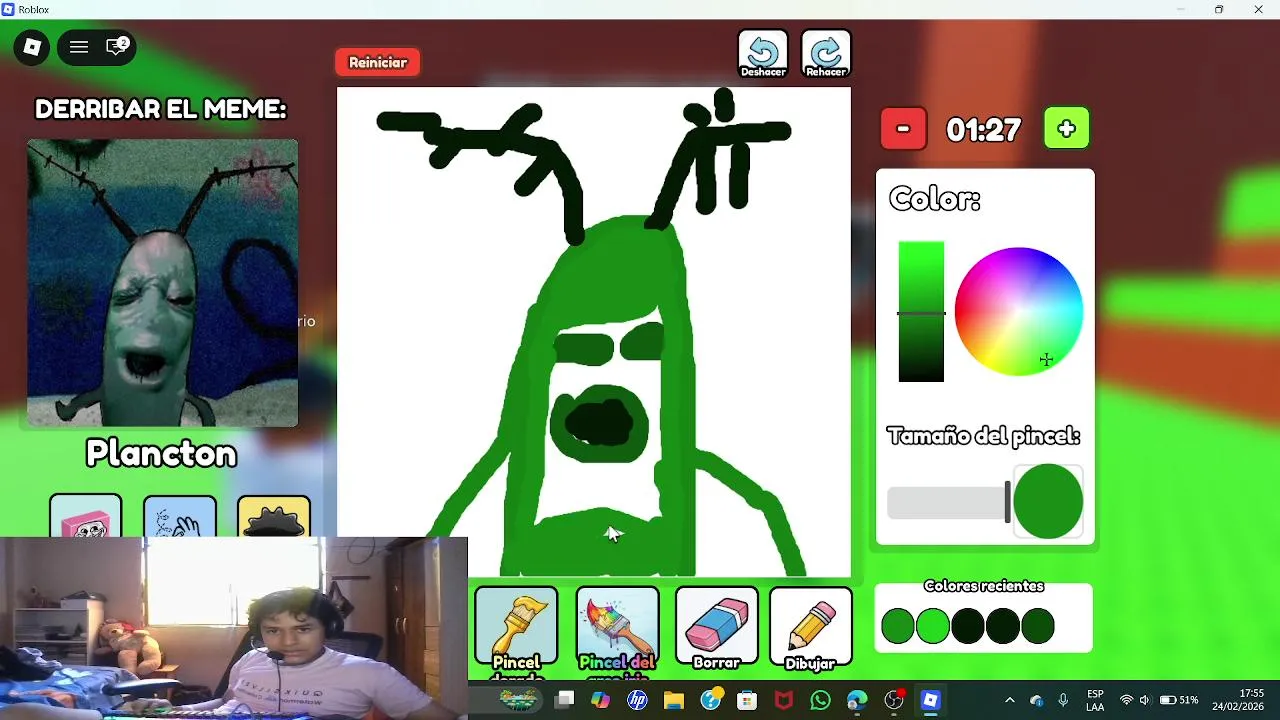Open WhatsApp from the taskbar
This screenshot has width=1280, height=720.
[820, 700]
